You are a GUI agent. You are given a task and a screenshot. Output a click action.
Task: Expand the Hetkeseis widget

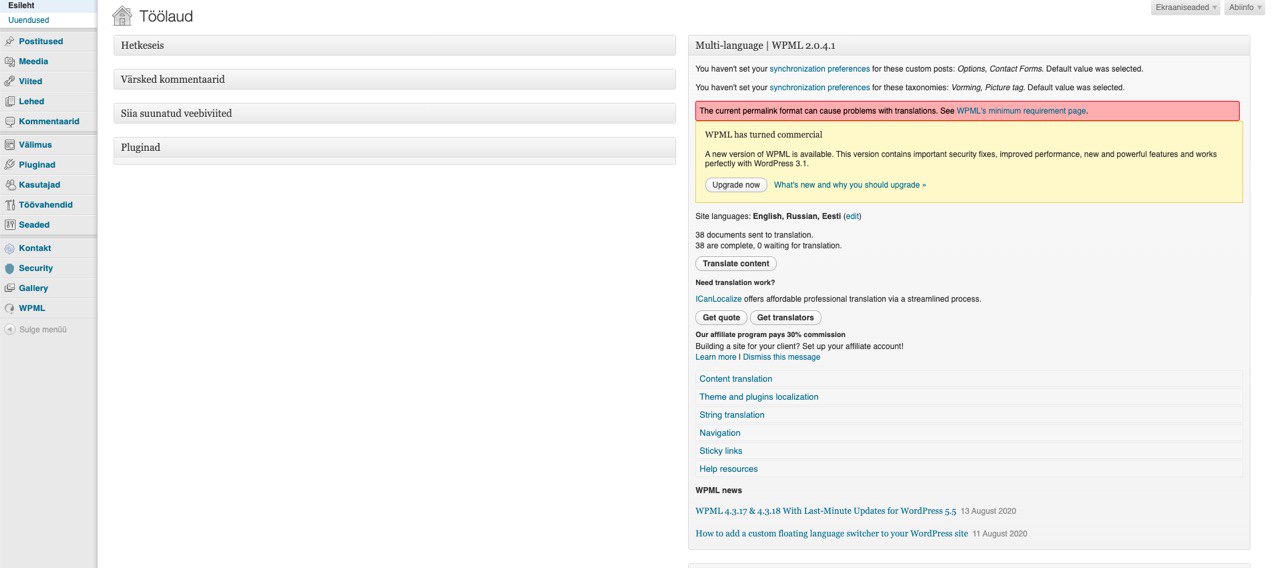click(x=395, y=45)
